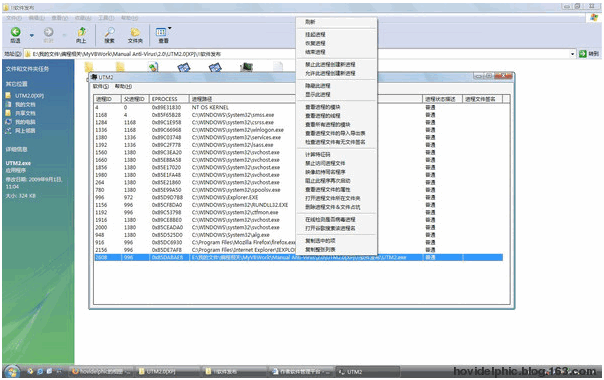Viewport: 604px width, 380px height.
Task: Open the UTM2 软件(S) menu
Action: coord(101,86)
